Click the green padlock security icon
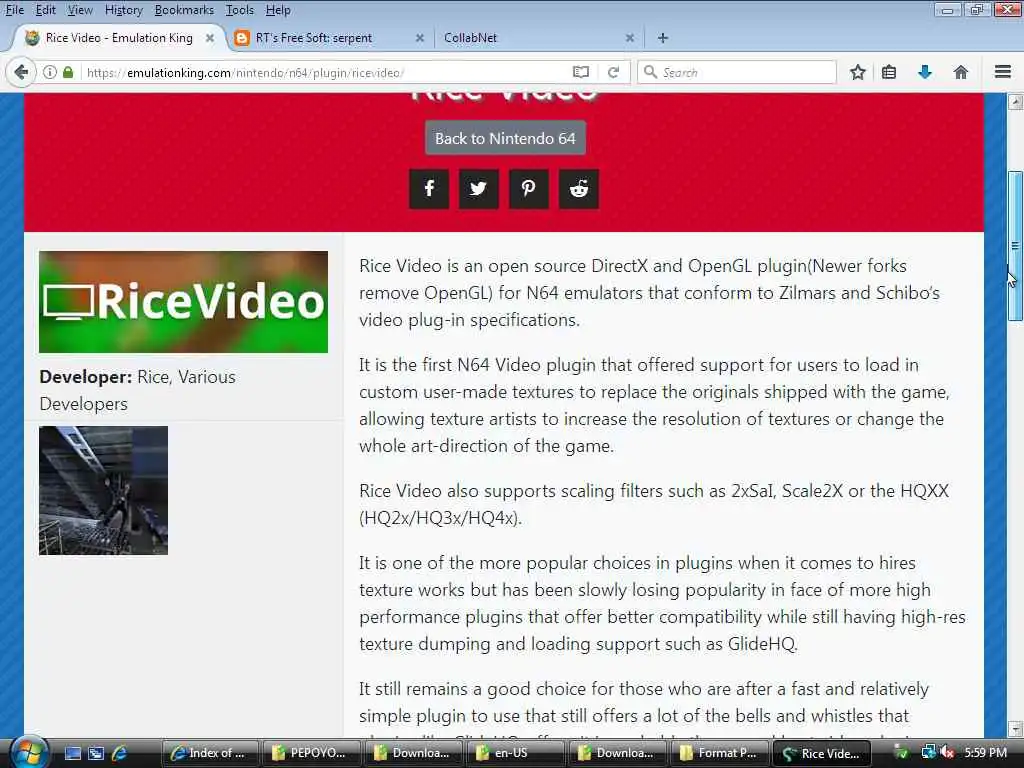The image size is (1024, 768). click(x=68, y=72)
